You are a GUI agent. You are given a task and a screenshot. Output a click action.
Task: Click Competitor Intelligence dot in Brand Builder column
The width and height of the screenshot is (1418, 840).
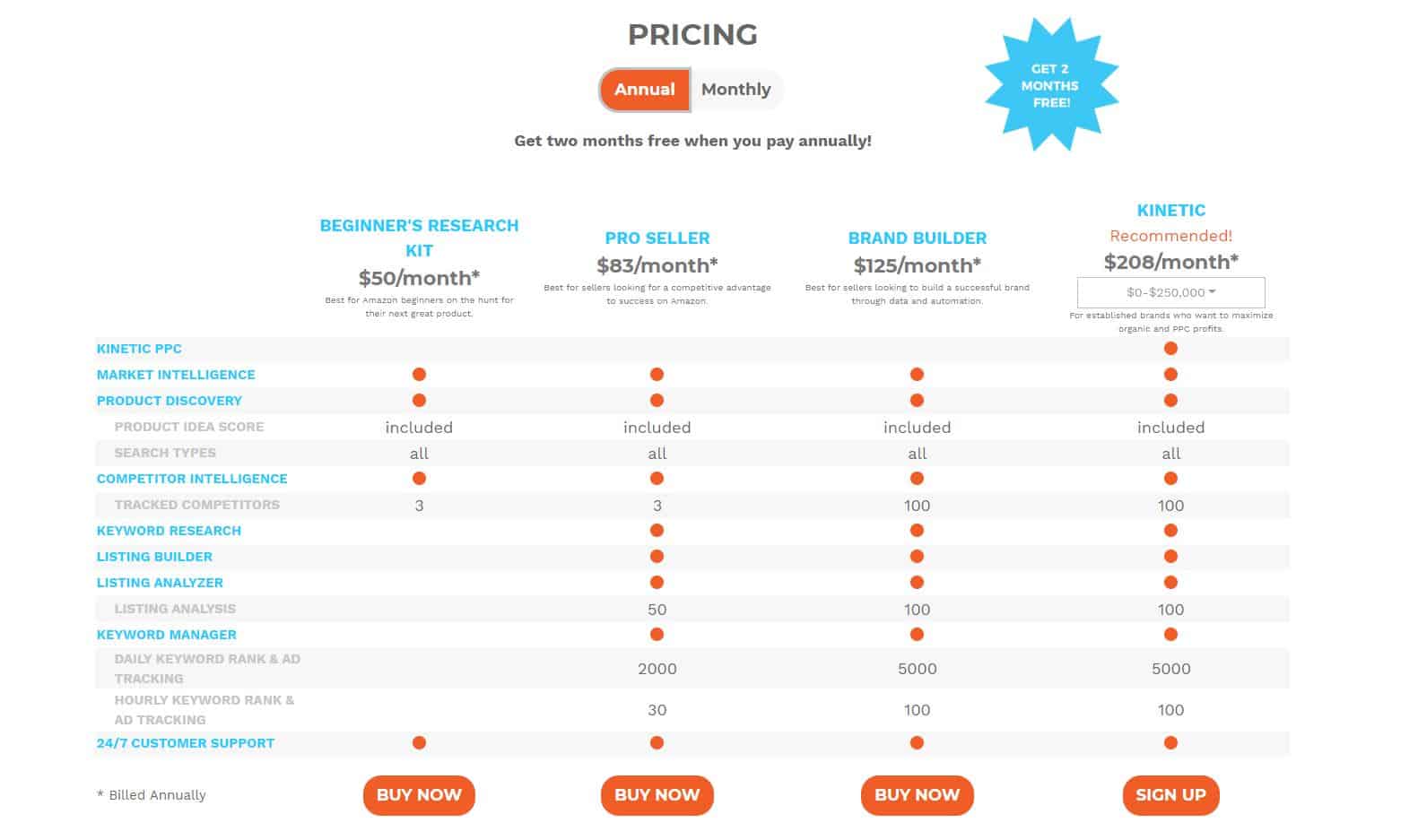(917, 479)
